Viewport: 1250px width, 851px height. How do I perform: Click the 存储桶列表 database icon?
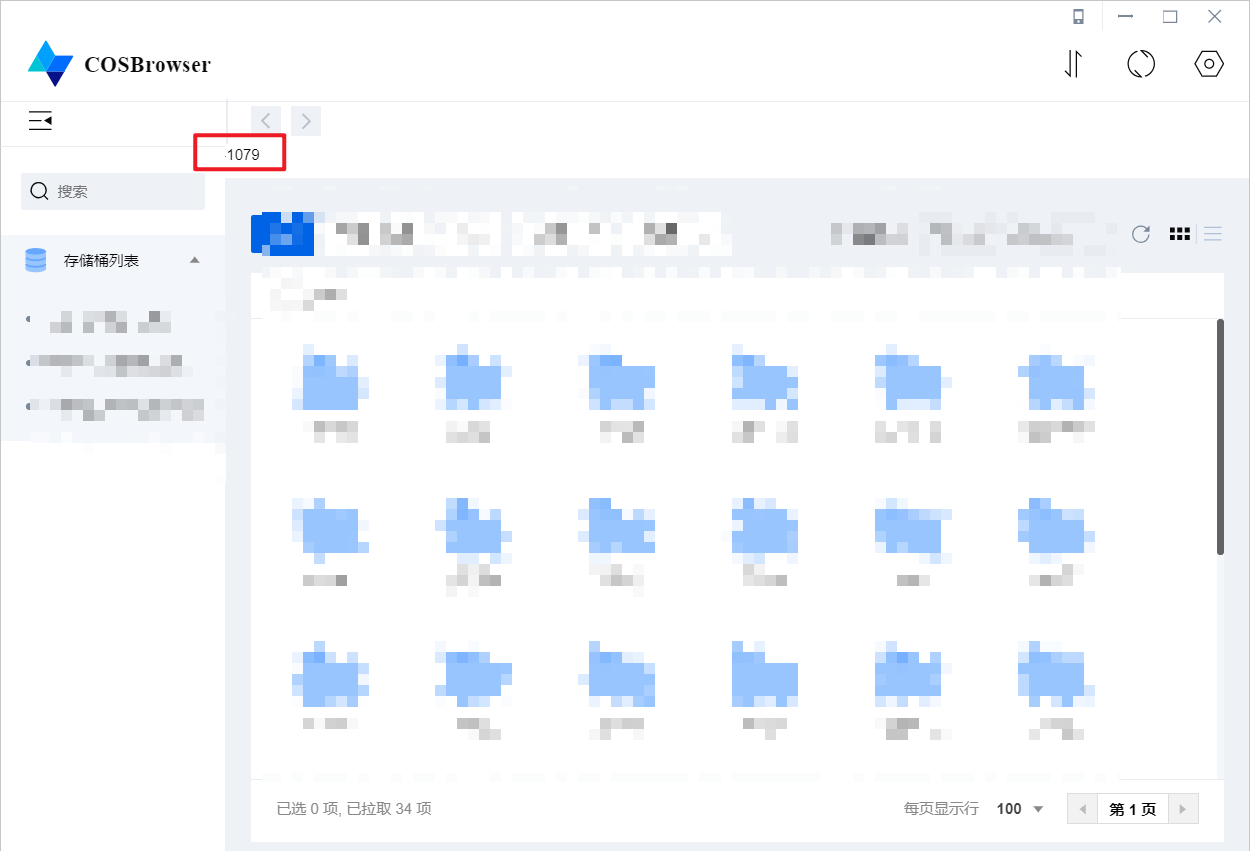pyautogui.click(x=35, y=259)
